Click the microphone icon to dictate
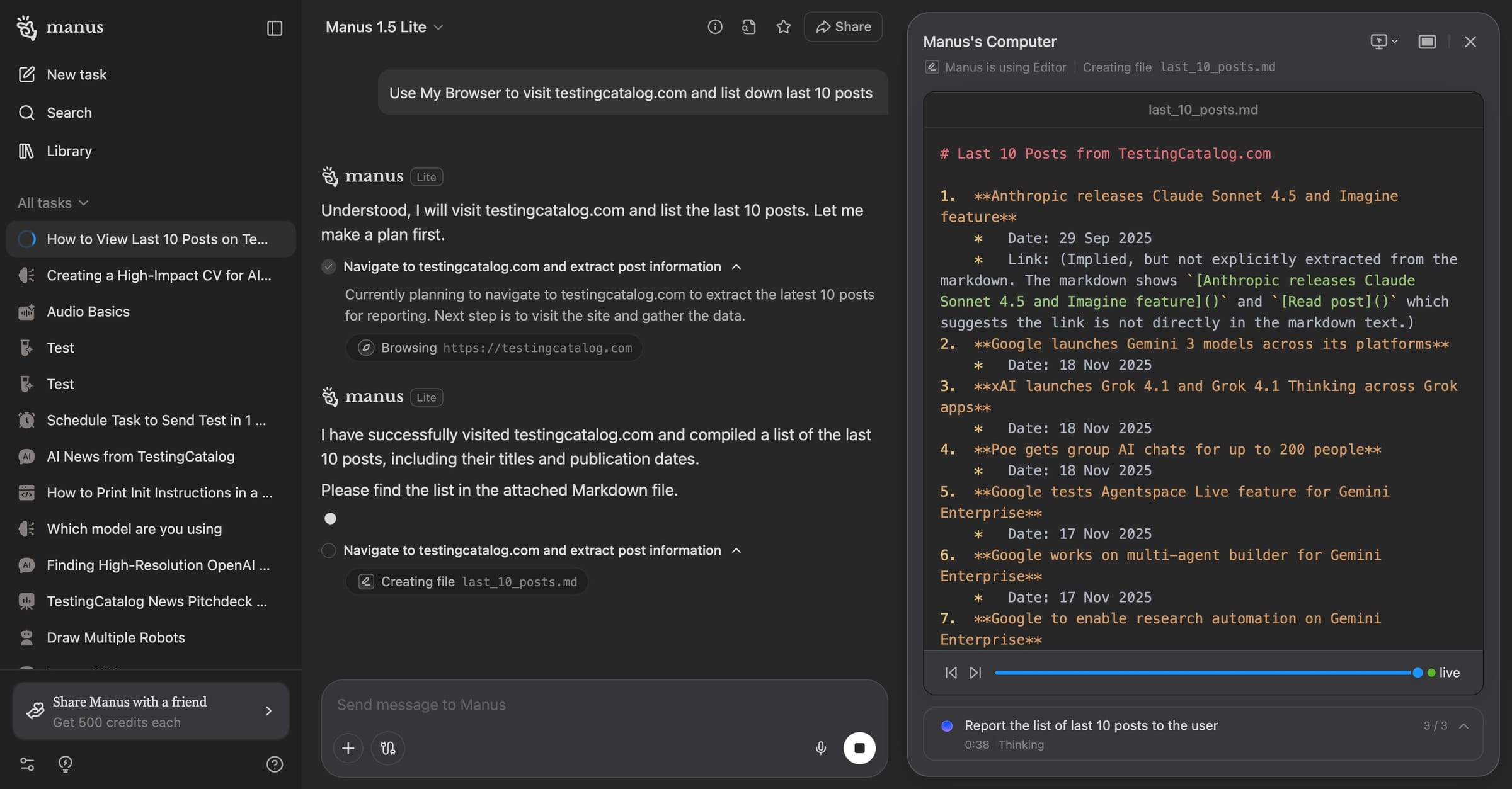This screenshot has height=789, width=1512. pyautogui.click(x=820, y=748)
